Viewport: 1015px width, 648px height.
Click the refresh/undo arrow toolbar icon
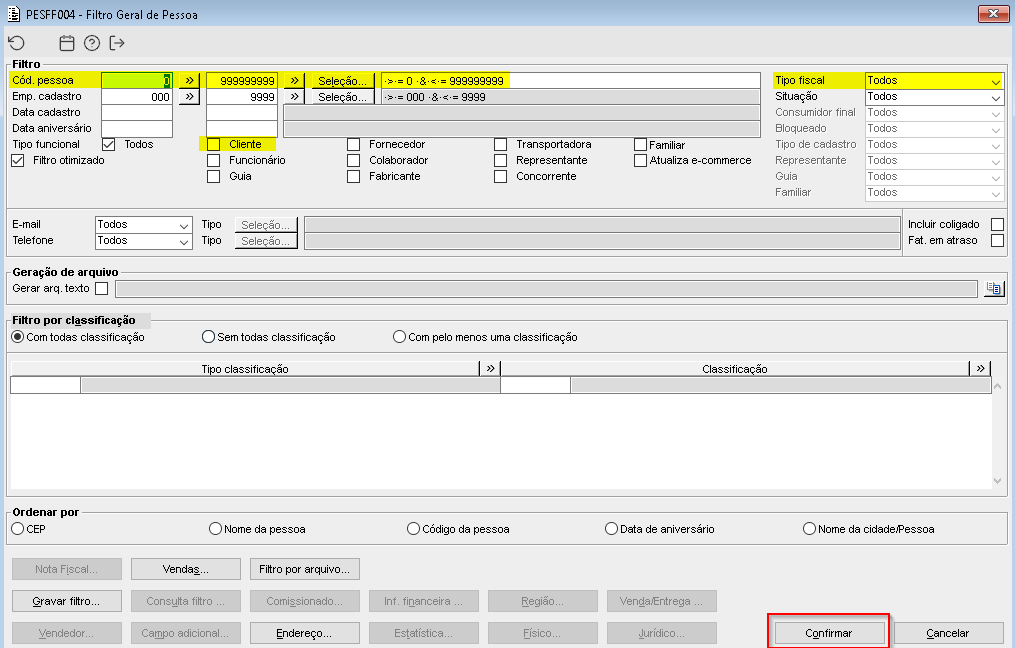point(16,43)
